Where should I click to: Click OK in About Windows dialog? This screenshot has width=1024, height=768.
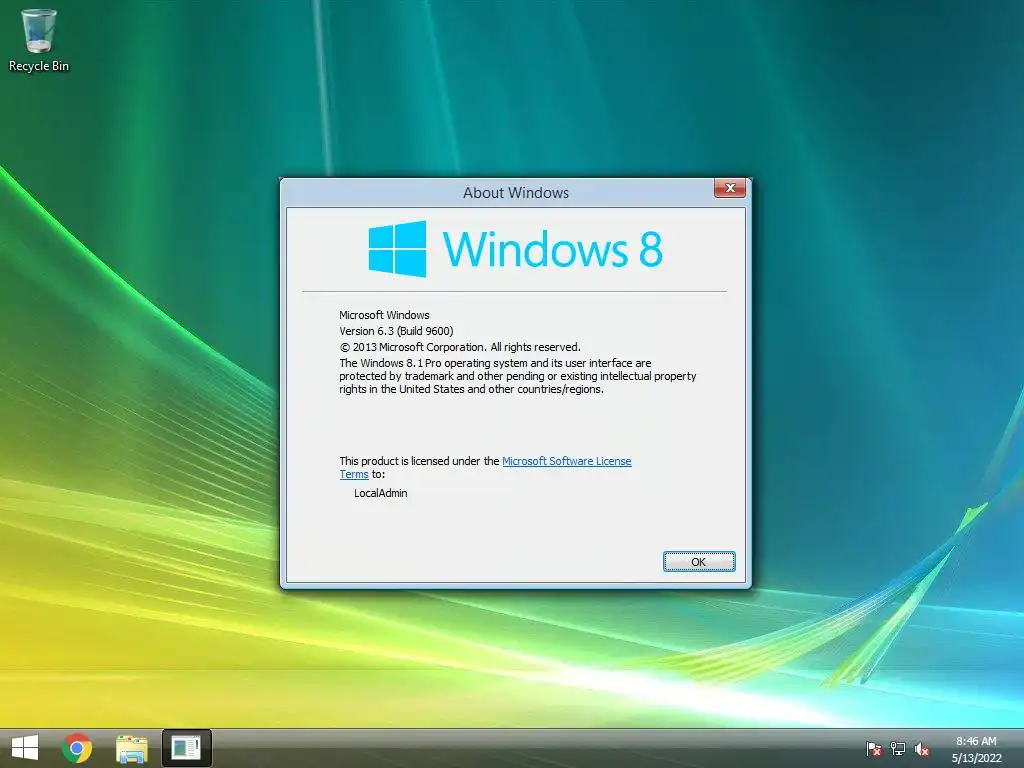click(699, 562)
